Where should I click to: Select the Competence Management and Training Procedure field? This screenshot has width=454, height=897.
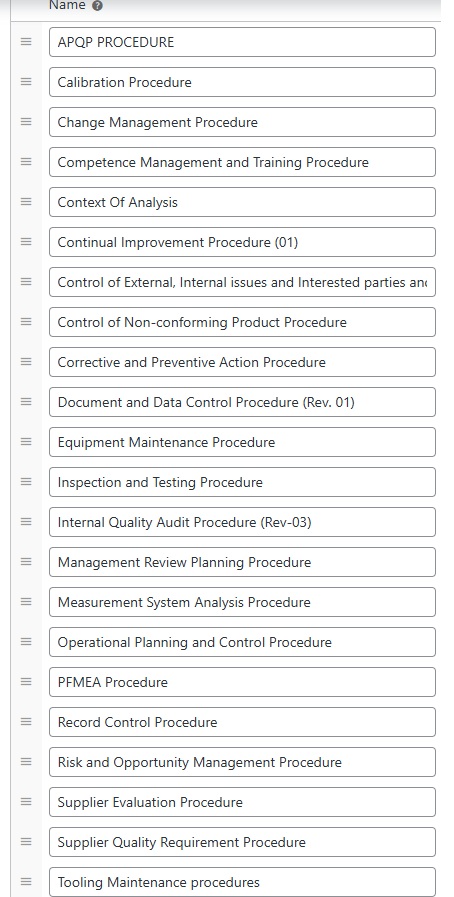click(x=242, y=162)
